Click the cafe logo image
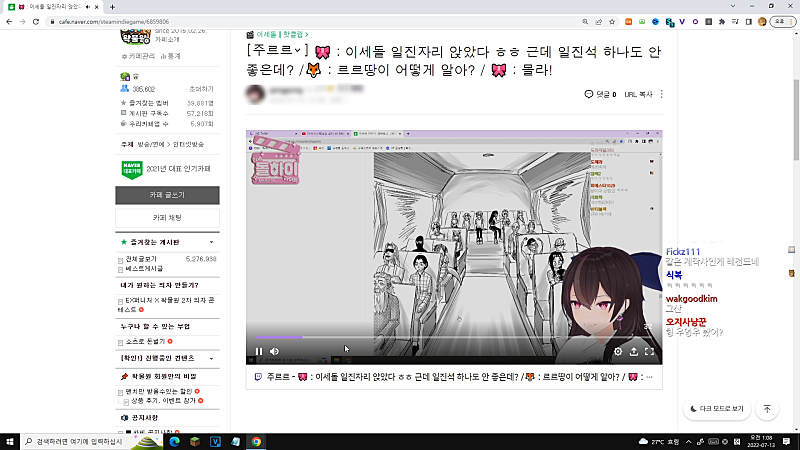Image resolution: width=800 pixels, height=450 pixels. pos(135,37)
